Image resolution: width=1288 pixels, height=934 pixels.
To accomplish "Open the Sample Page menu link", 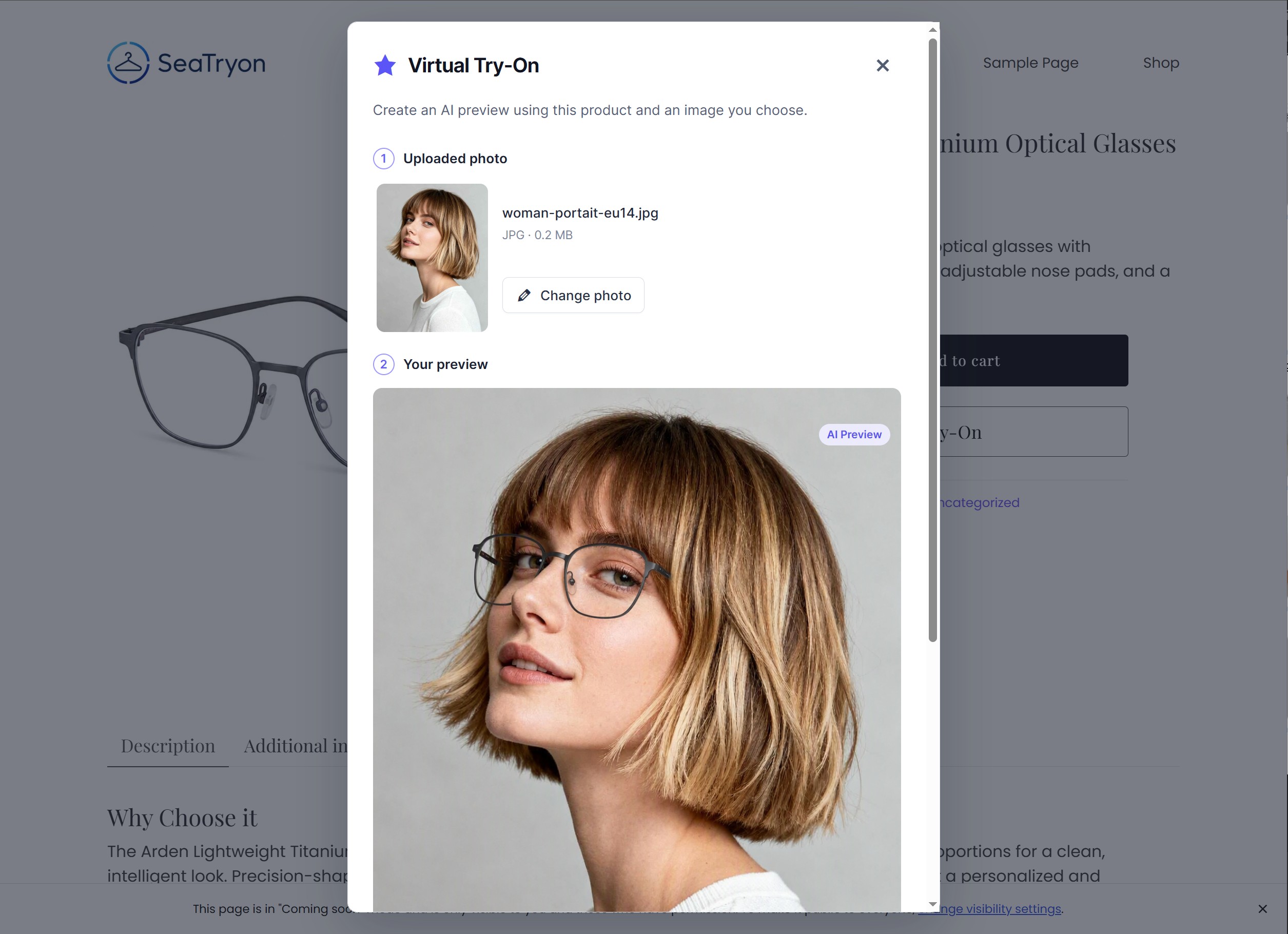I will [1030, 63].
